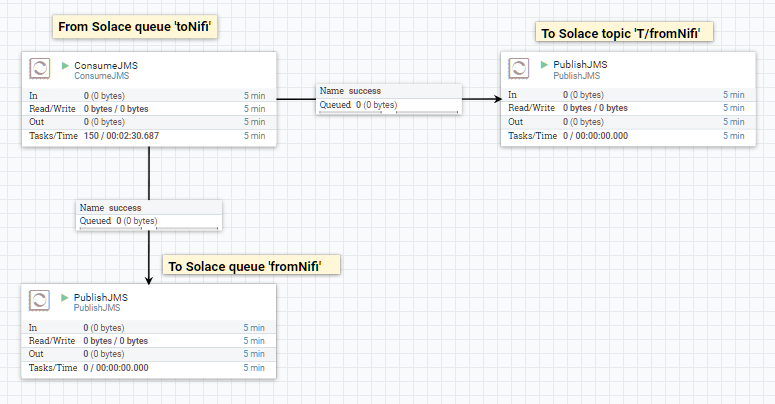Click the Read/Write row of the bottom PublishJMS

(148, 341)
